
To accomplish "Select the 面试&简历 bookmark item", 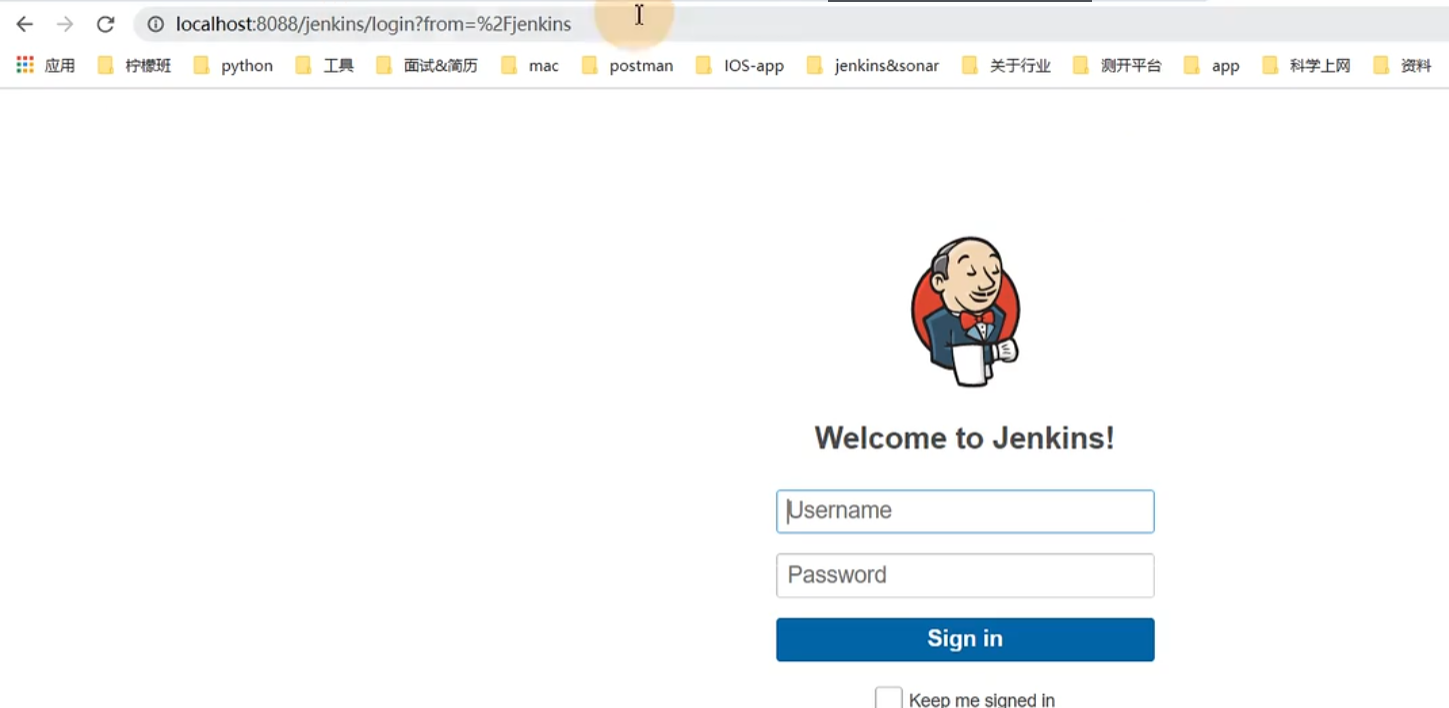I will tap(440, 65).
